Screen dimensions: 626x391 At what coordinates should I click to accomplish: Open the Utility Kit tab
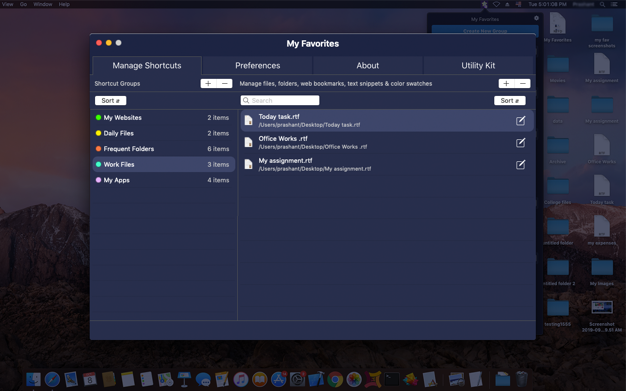(478, 65)
